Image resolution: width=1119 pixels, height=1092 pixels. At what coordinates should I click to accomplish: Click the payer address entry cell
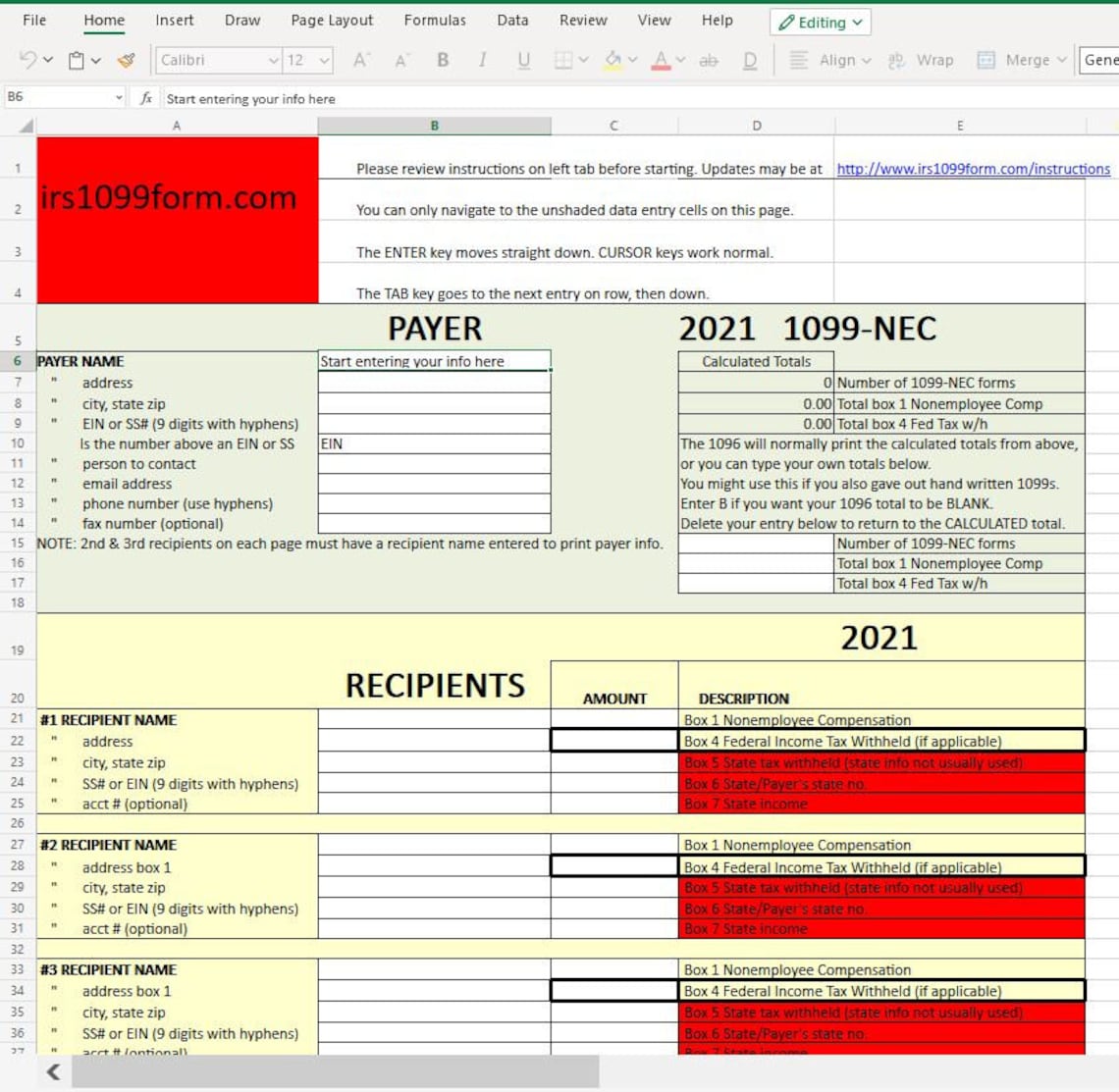(434, 383)
